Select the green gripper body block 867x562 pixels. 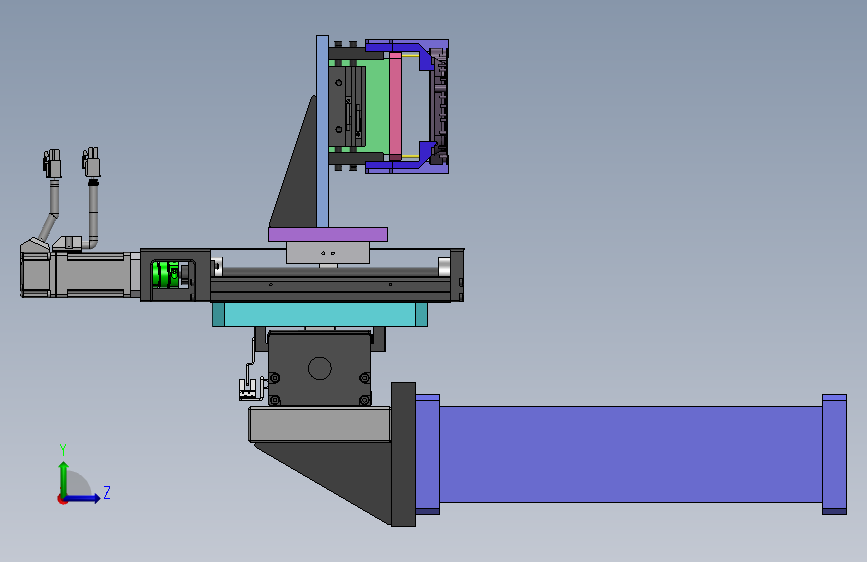pos(376,105)
